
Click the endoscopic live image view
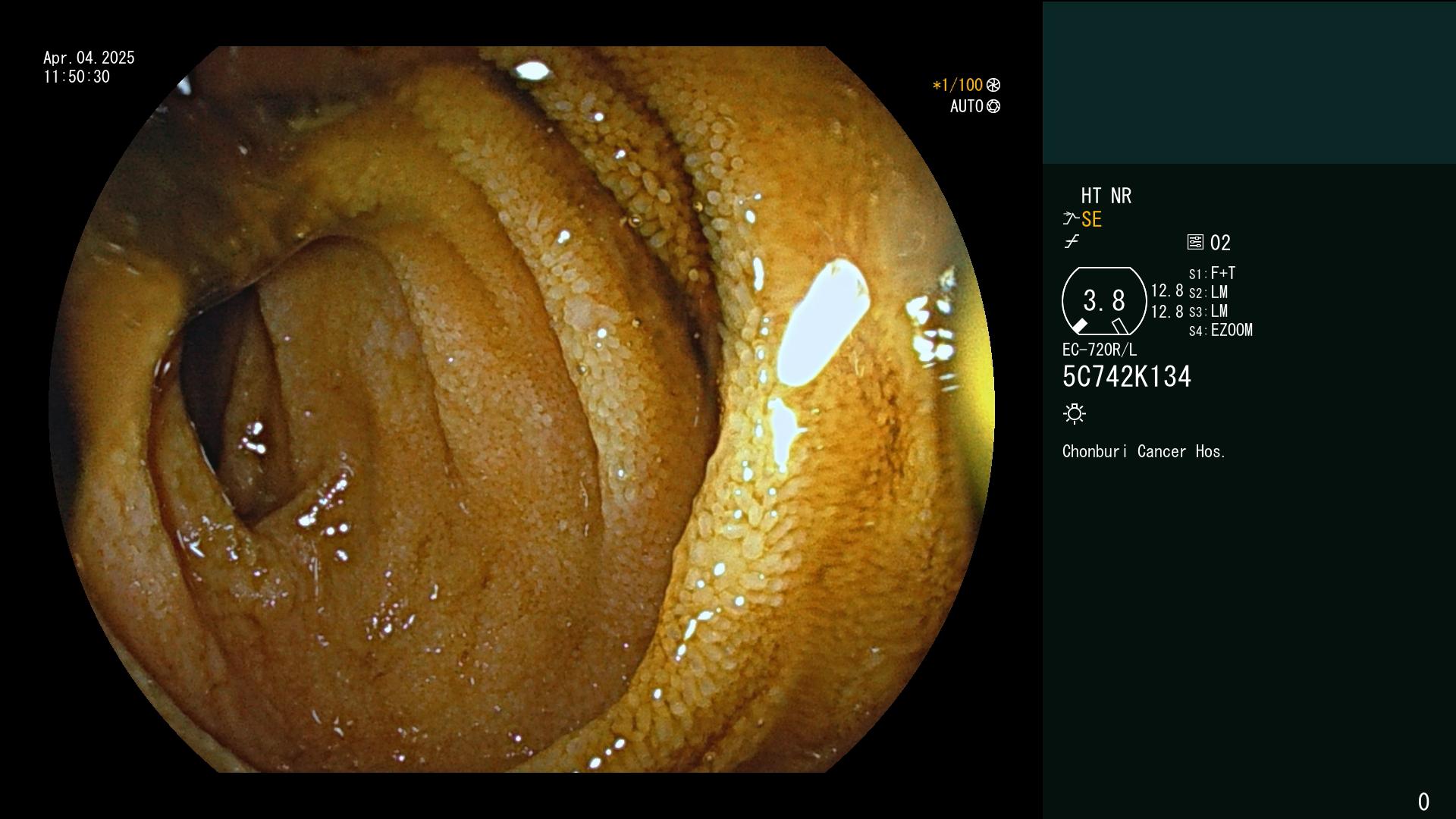pos(522,409)
